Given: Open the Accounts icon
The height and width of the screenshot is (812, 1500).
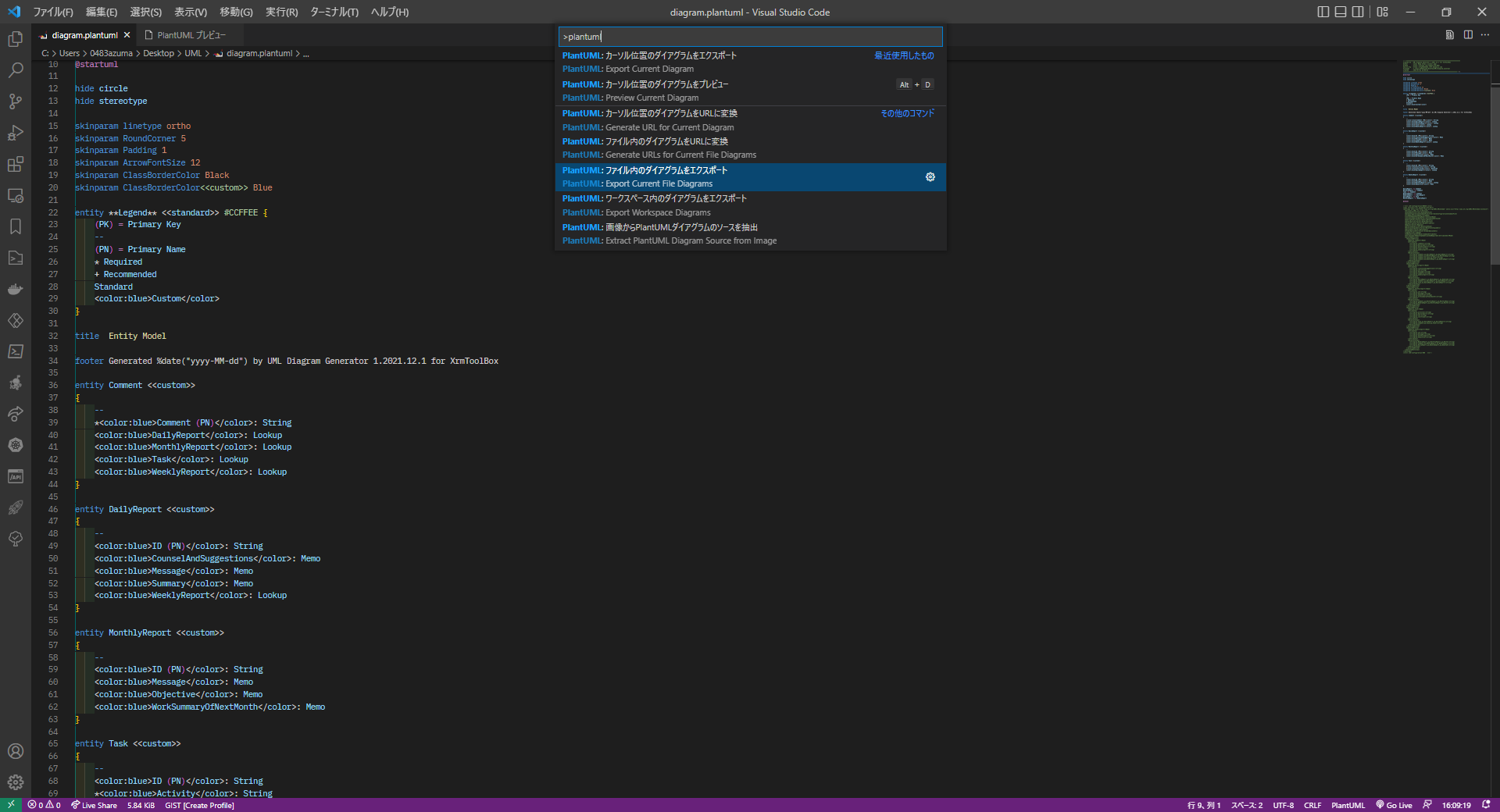Looking at the screenshot, I should click(15, 751).
